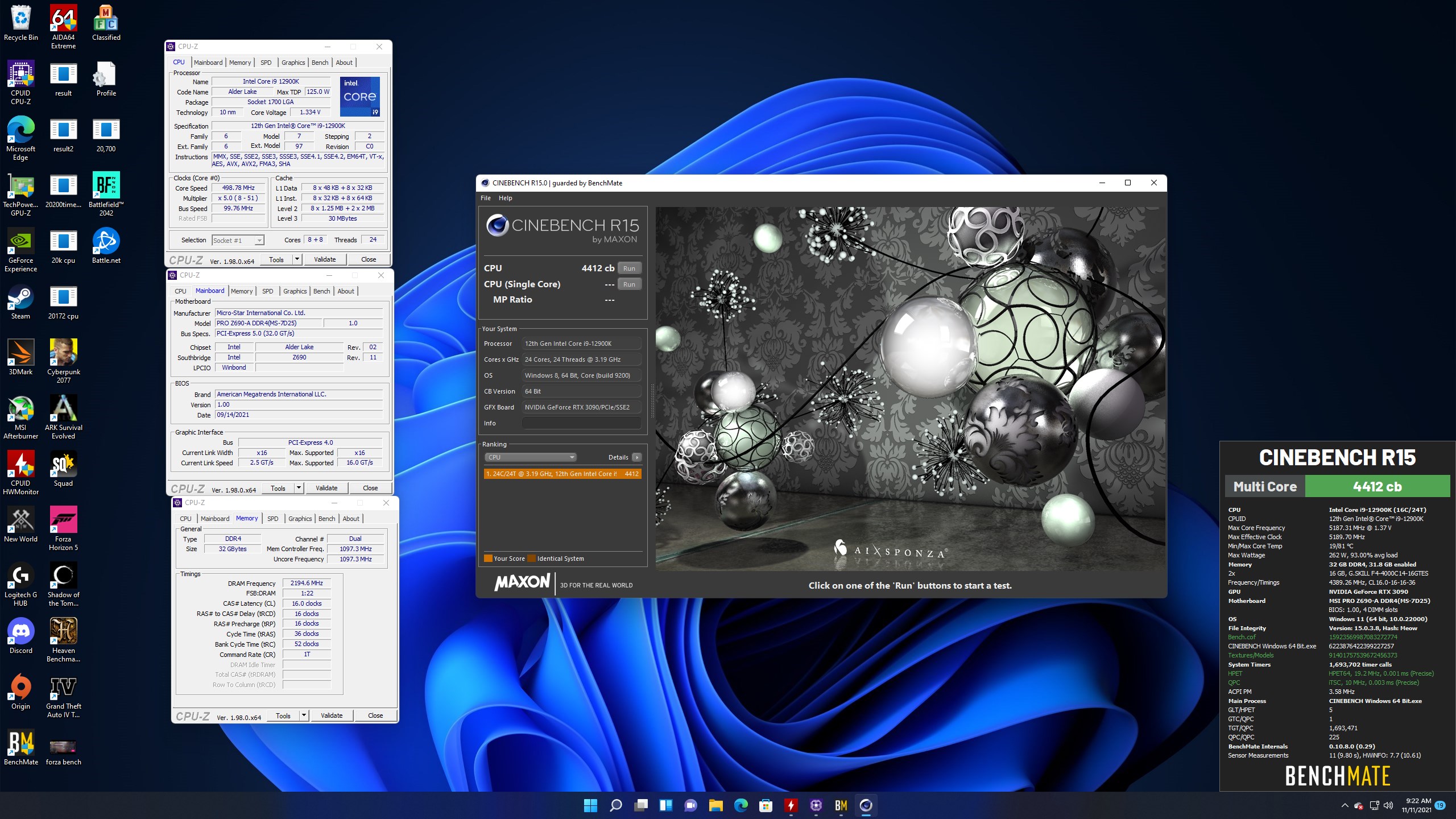Launch AIDA64 Extreme from desktop
Image resolution: width=1456 pixels, height=819 pixels.
tap(63, 27)
